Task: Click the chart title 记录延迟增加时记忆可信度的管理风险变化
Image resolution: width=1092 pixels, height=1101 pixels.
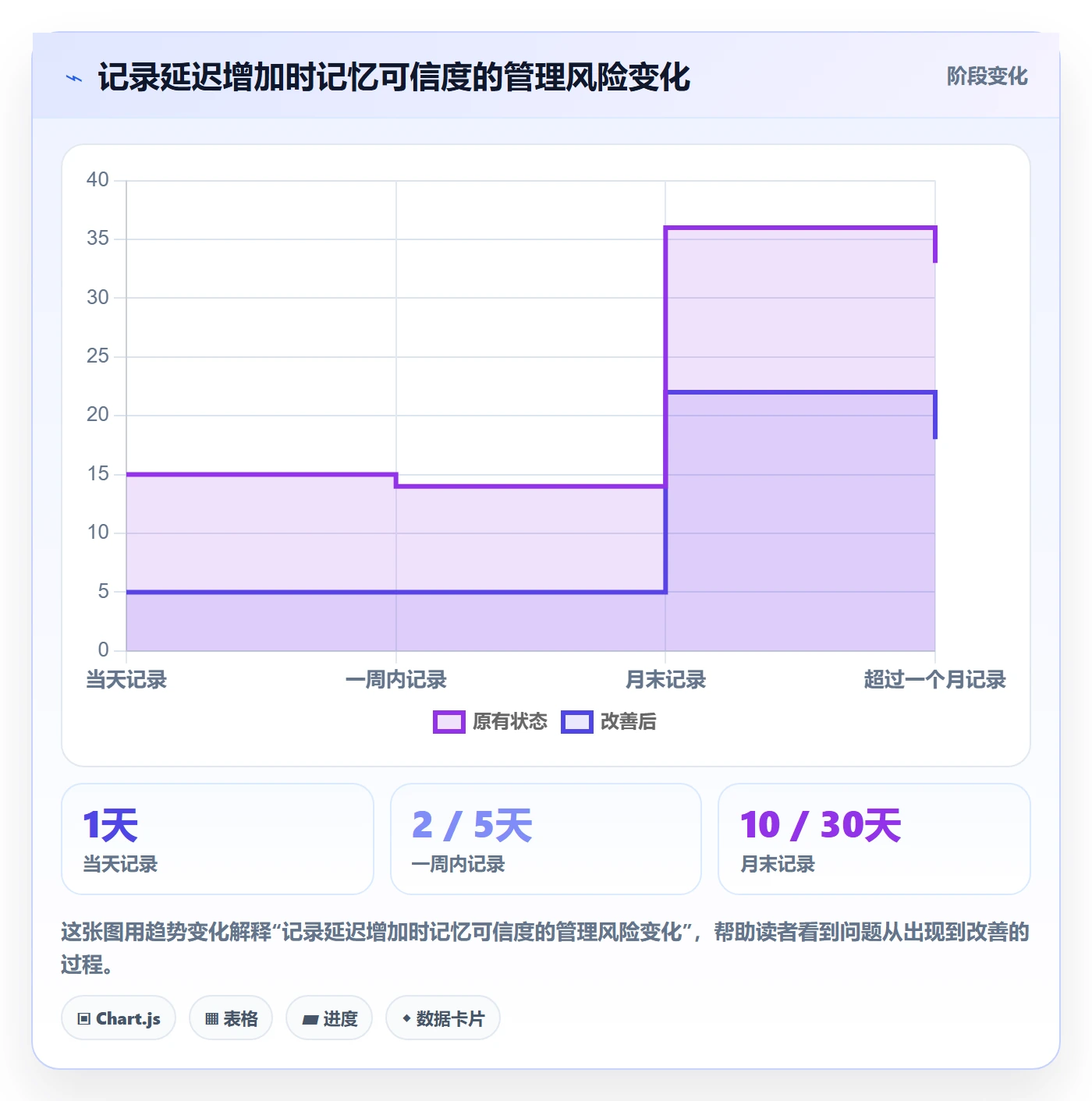Action: pyautogui.click(x=394, y=77)
